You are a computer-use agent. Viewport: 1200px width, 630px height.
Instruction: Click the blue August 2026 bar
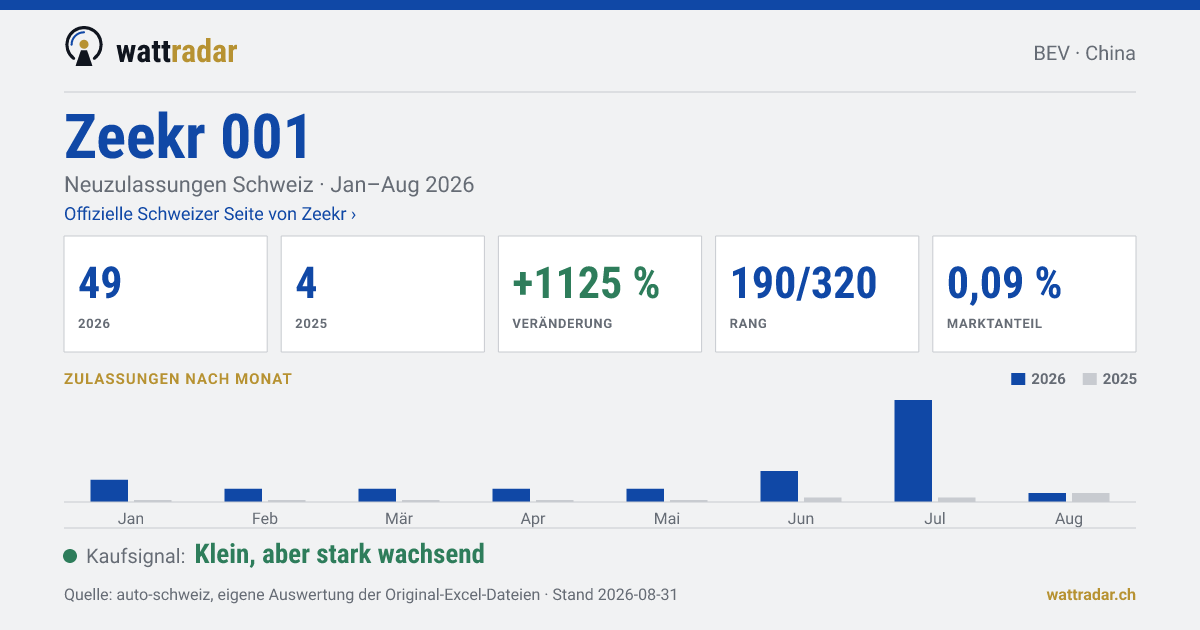(x=1047, y=497)
